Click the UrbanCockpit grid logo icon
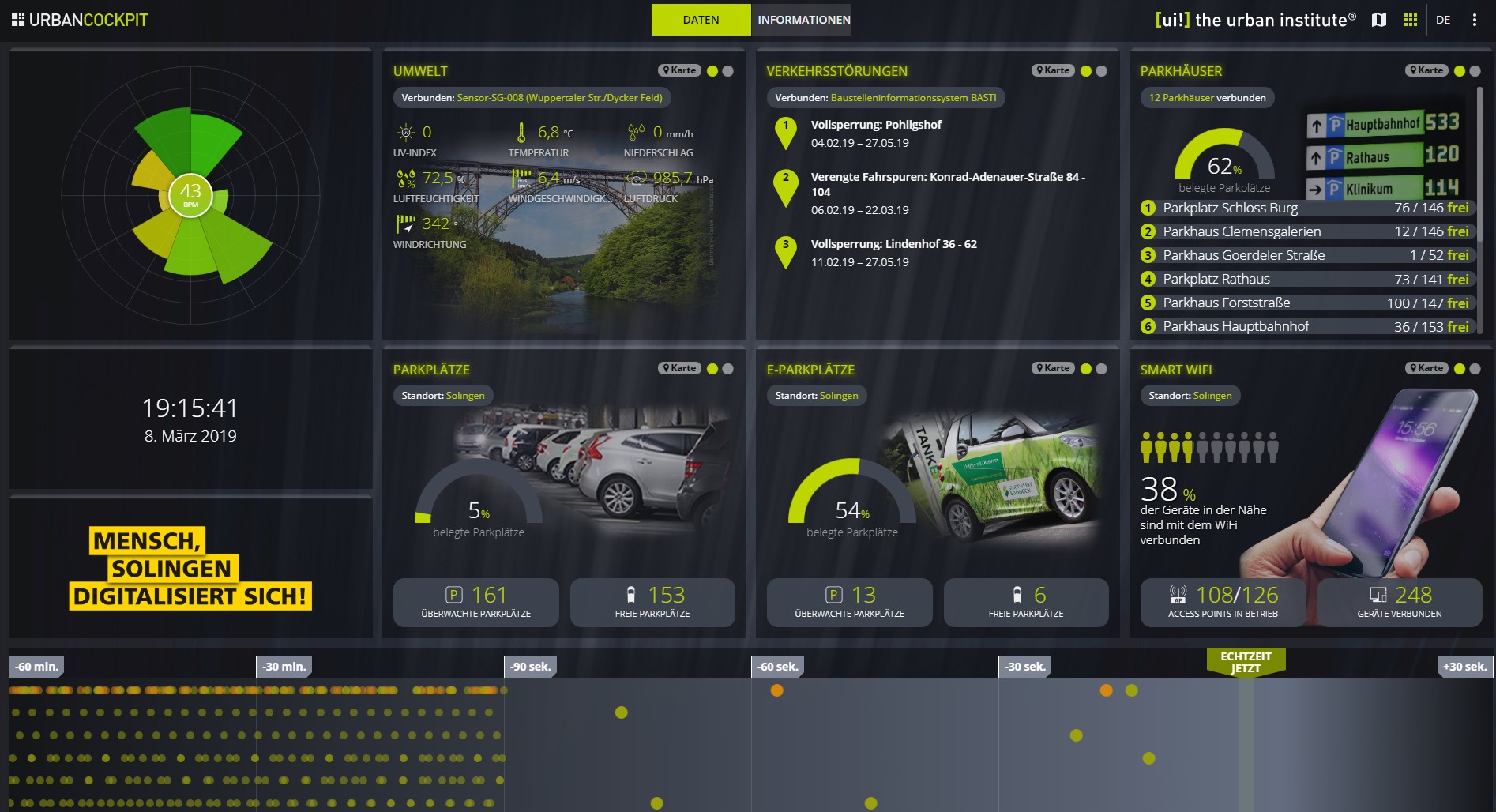The height and width of the screenshot is (812, 1496). pos(17,20)
